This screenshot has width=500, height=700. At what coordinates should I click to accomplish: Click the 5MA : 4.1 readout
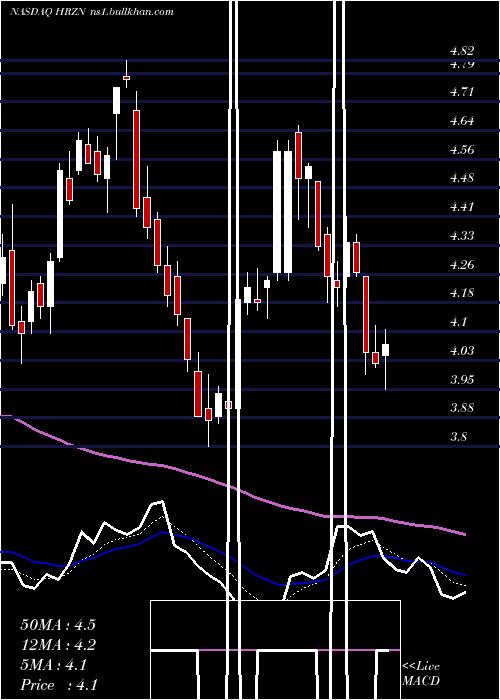click(53, 666)
